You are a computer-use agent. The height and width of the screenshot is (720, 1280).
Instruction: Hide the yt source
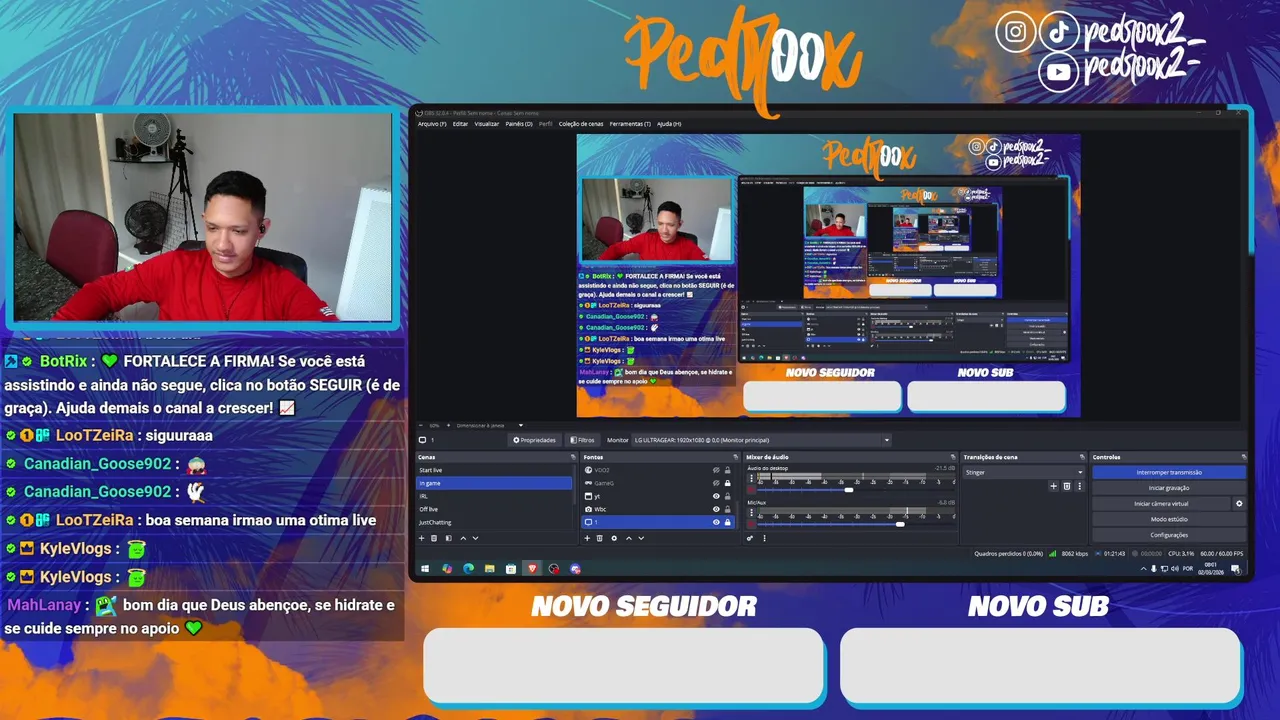tap(716, 496)
